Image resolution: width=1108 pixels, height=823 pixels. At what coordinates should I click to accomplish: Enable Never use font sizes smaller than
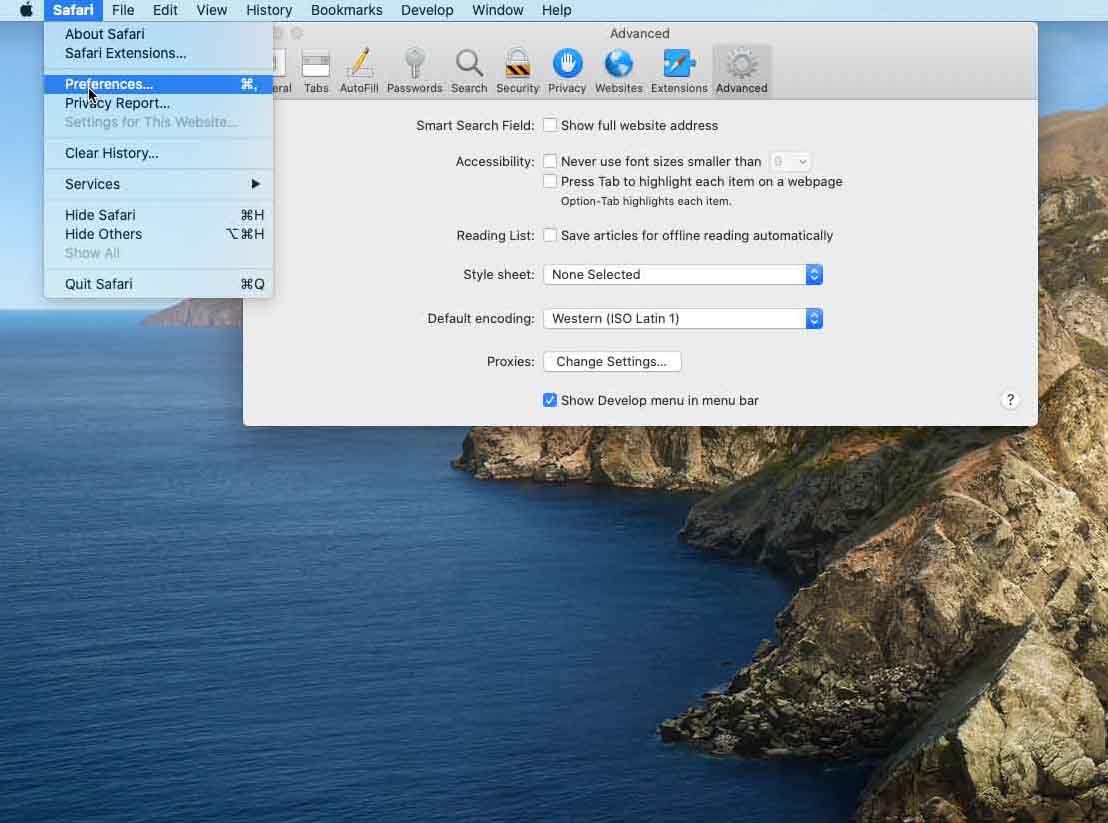550,161
